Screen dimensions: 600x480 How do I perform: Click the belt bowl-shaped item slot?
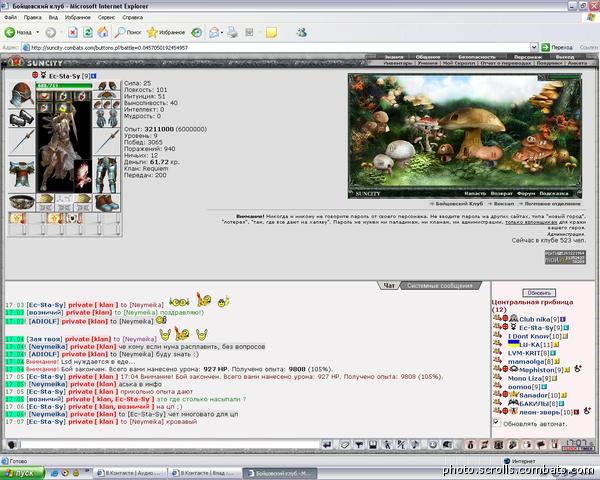(21, 202)
